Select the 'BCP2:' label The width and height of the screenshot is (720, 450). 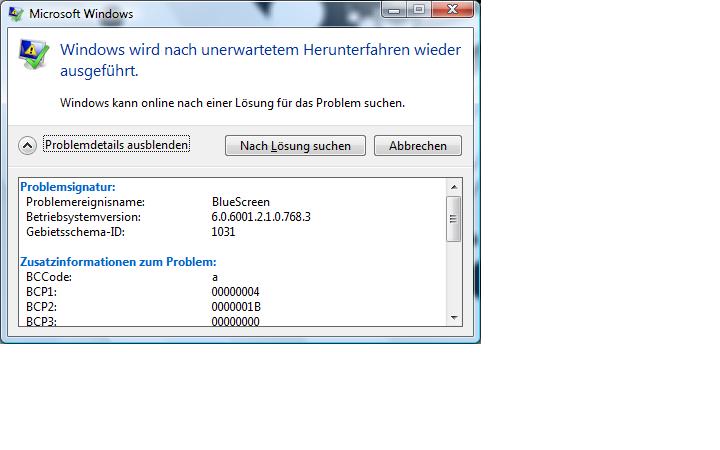(41, 307)
